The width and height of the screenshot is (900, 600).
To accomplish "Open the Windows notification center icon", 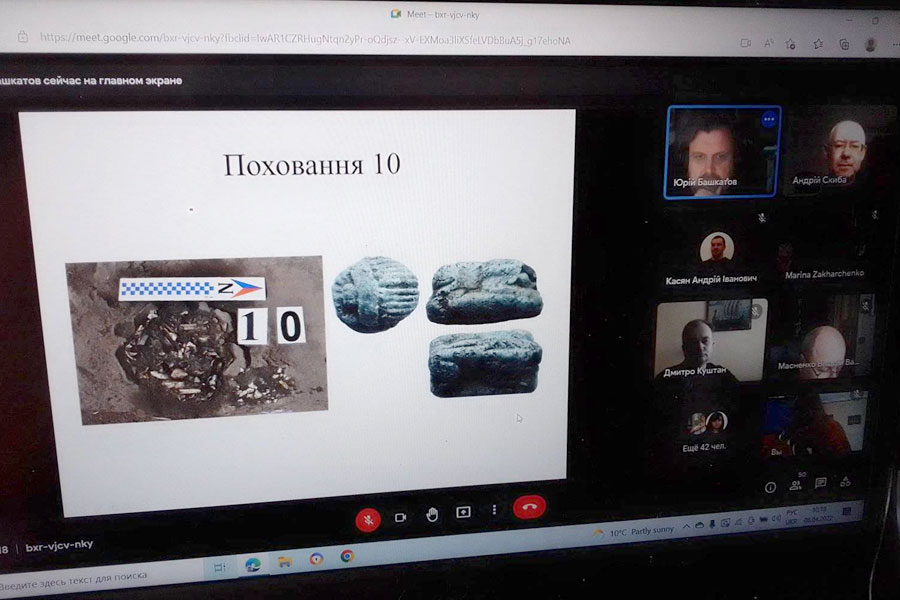I will [x=847, y=510].
